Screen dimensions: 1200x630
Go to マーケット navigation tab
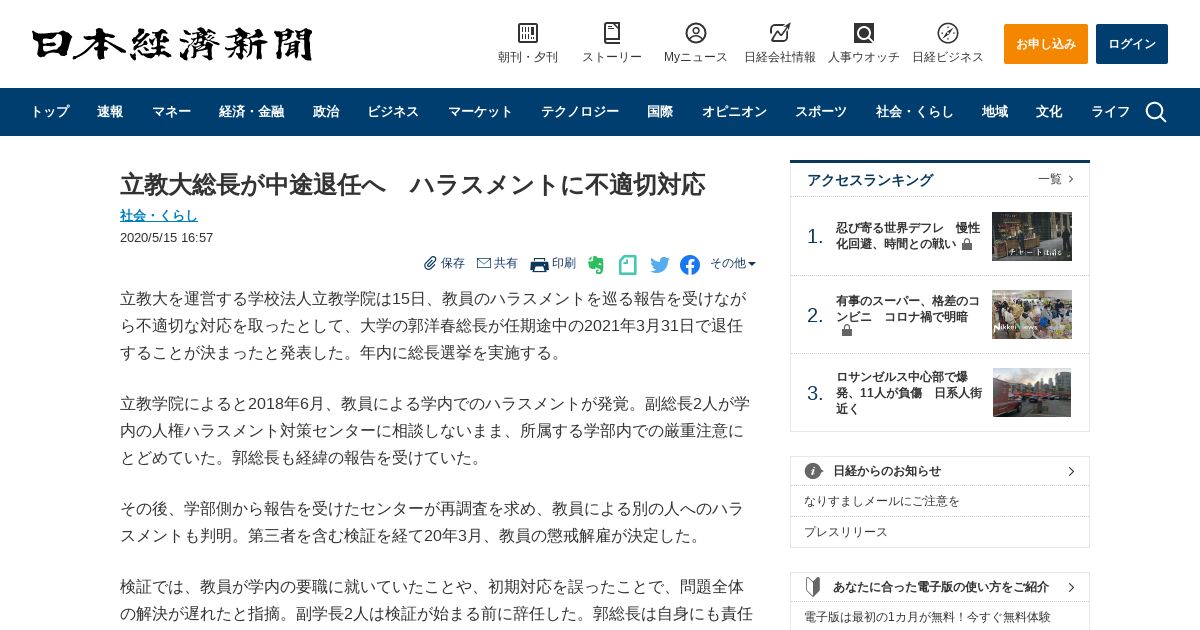[481, 112]
